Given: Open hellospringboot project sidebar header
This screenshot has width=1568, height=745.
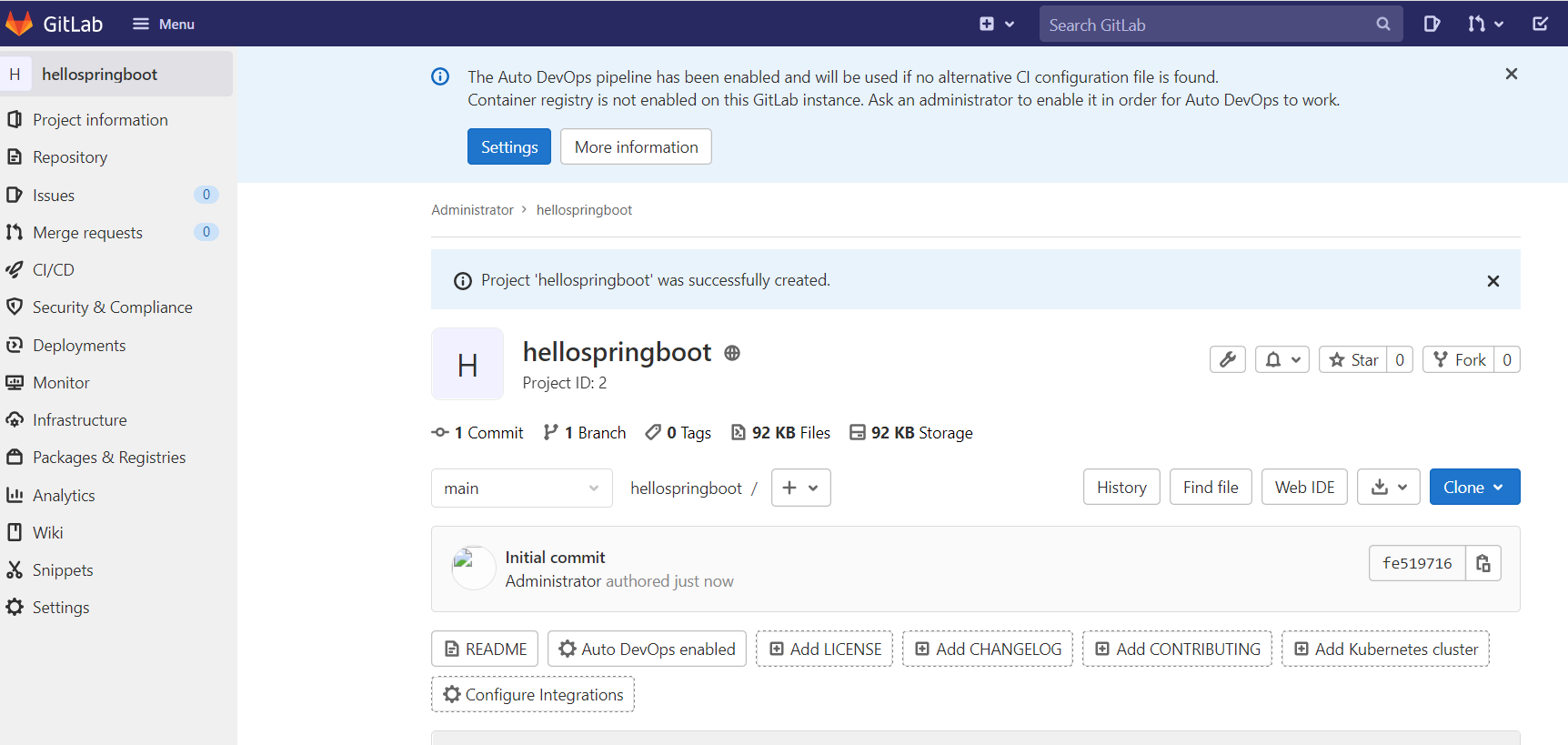Looking at the screenshot, I should (x=116, y=74).
